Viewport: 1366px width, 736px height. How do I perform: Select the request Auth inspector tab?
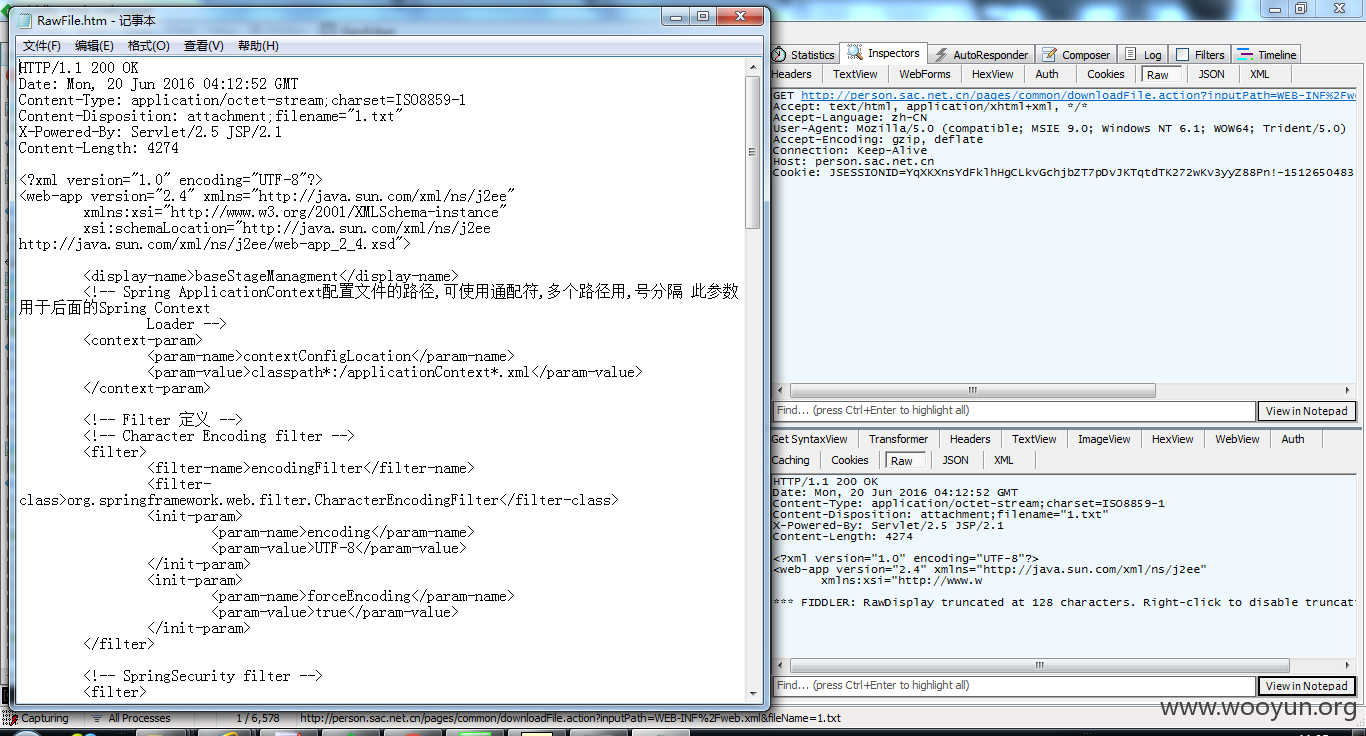(x=1047, y=74)
